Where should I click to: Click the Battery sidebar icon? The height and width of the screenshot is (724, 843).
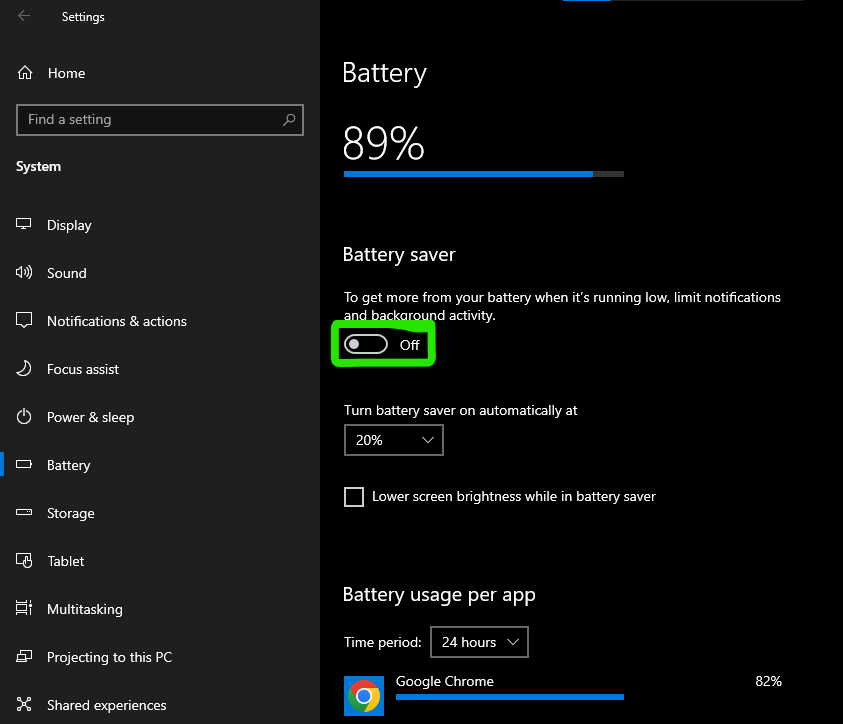coord(23,465)
